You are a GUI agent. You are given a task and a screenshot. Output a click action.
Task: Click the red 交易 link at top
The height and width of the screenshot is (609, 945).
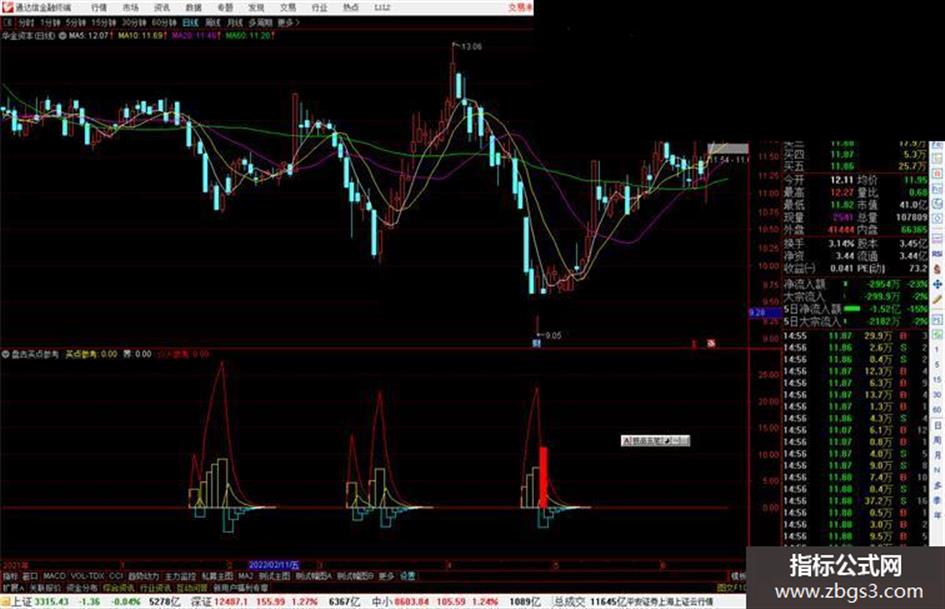pos(520,8)
